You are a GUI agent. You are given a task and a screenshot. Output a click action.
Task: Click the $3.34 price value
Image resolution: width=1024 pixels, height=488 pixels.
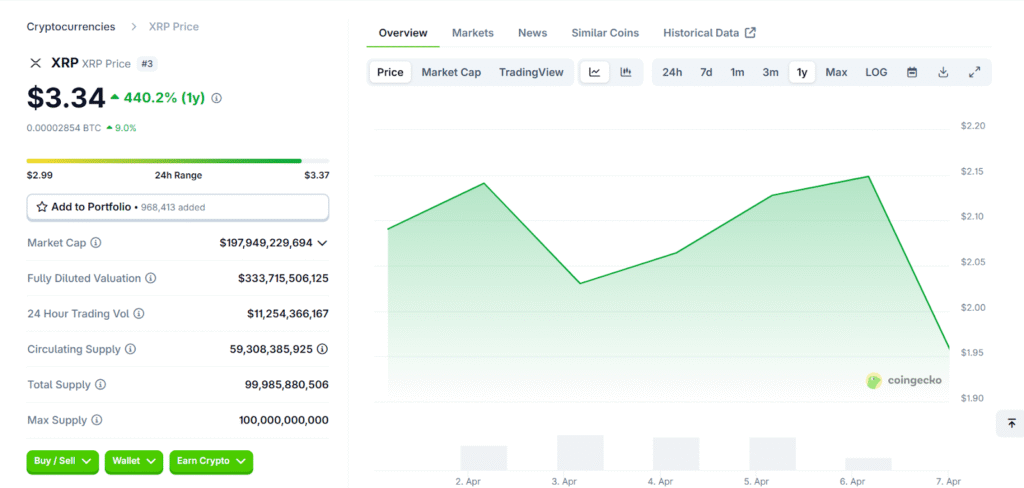[66, 98]
